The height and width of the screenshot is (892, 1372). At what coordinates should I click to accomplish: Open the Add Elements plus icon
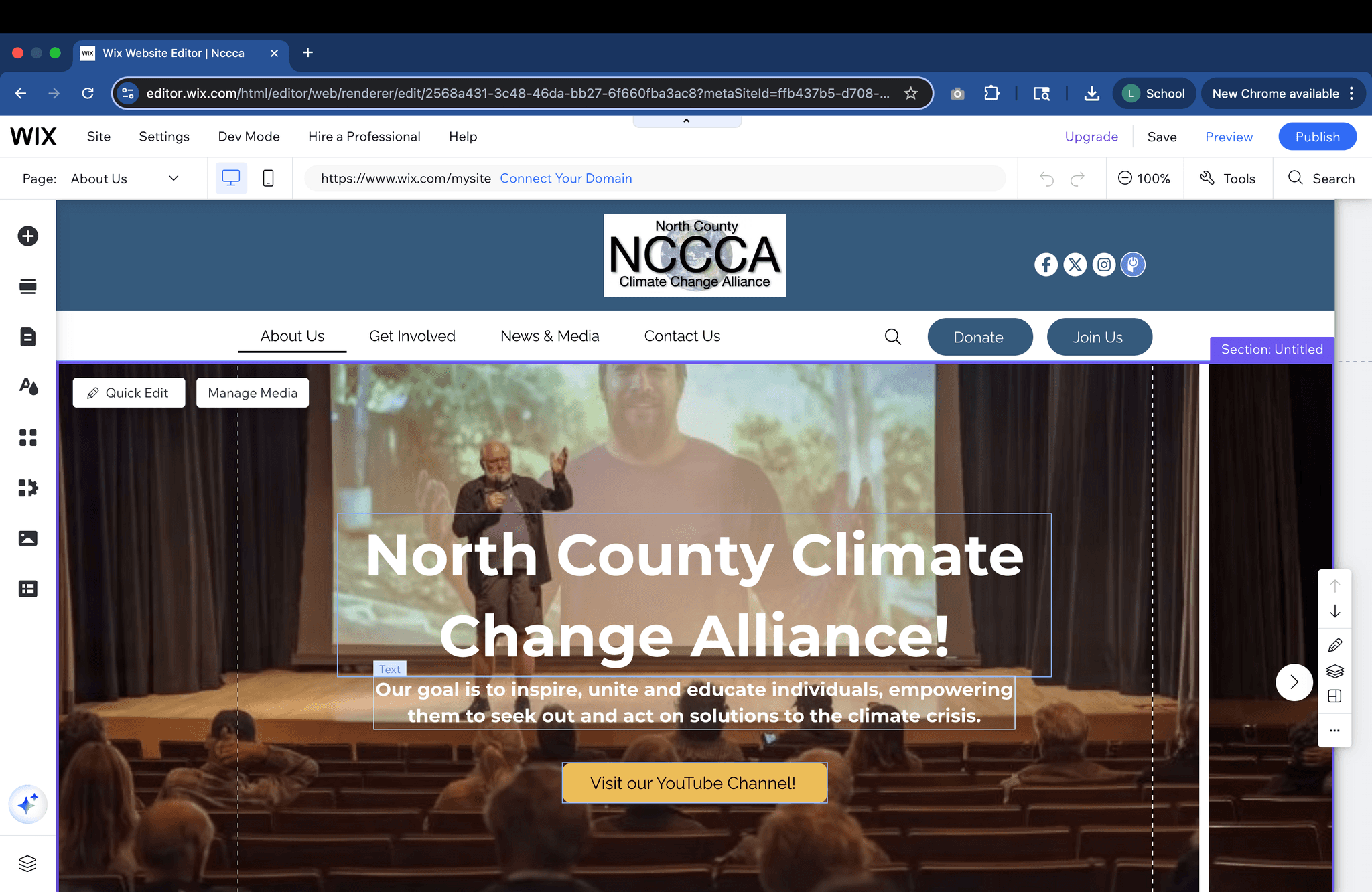(27, 236)
